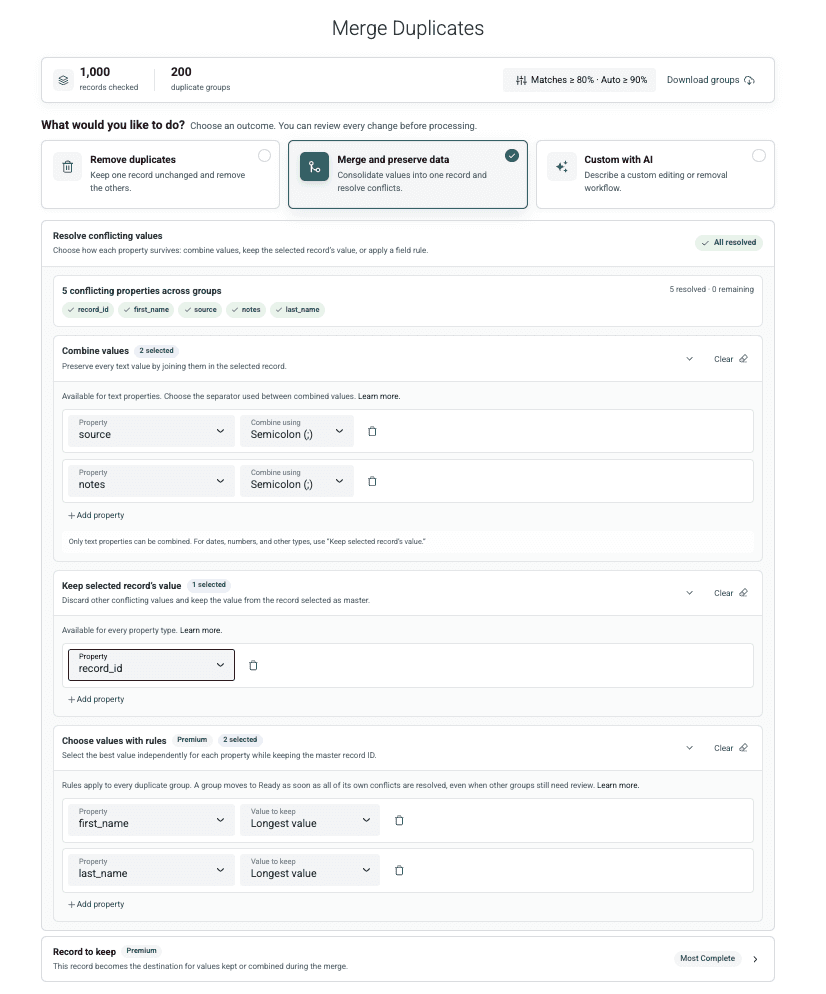Open Matches ≥ 80% threshold settings

pyautogui.click(x=579, y=80)
